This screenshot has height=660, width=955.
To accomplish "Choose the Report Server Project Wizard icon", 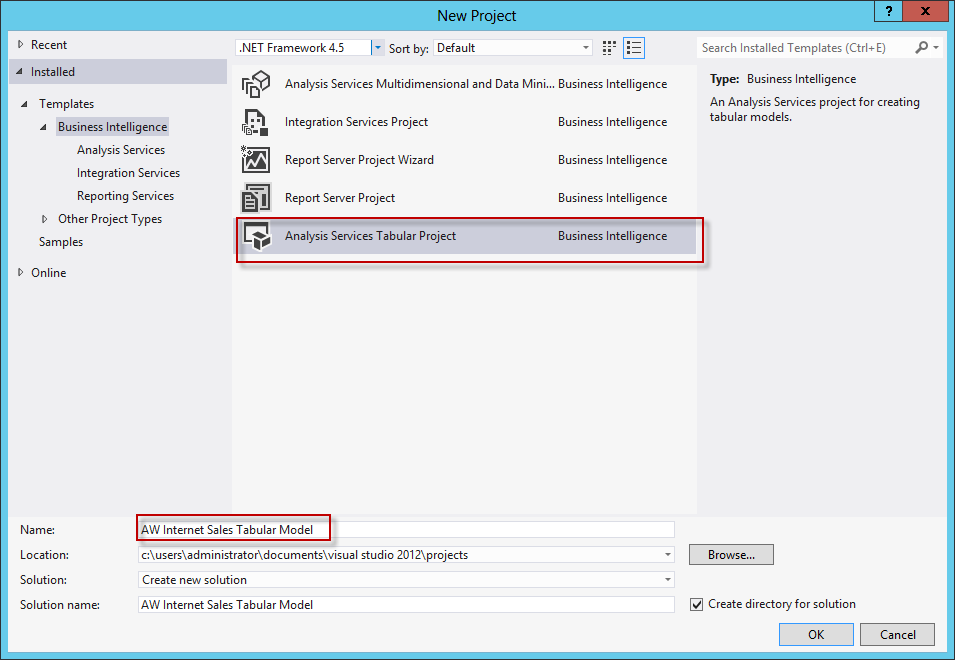I will 256,160.
